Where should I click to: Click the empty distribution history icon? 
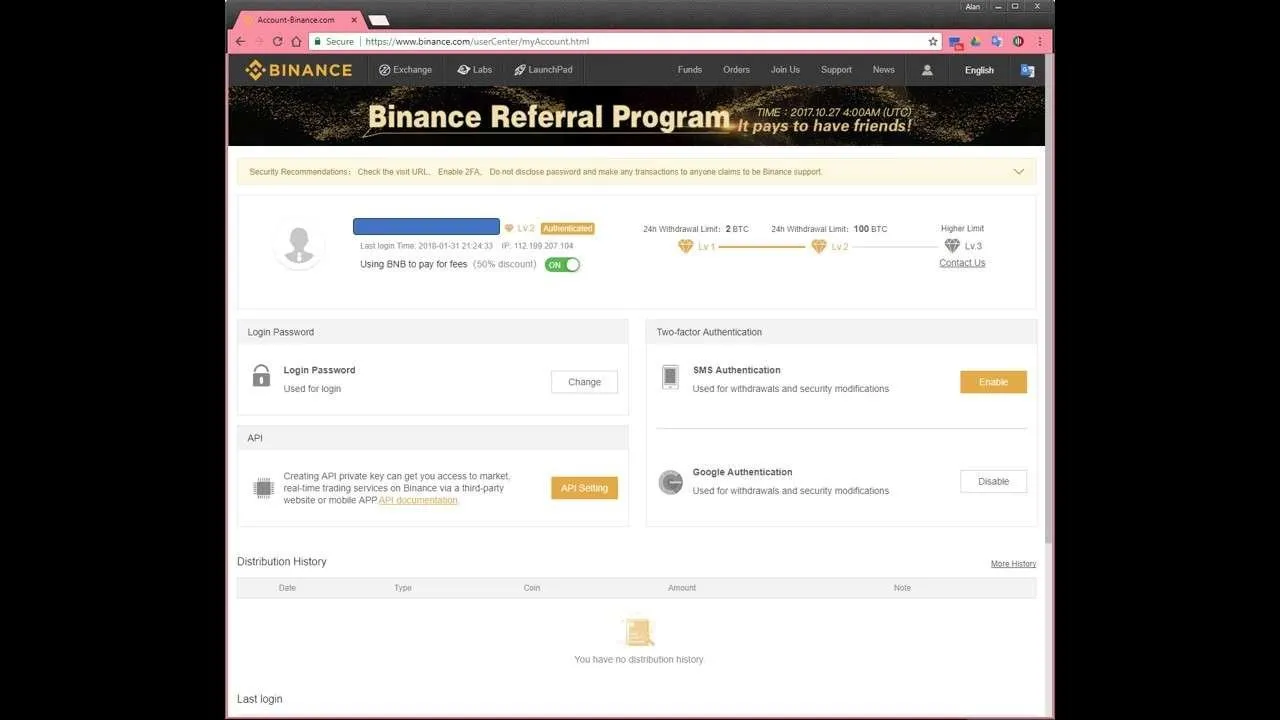[638, 632]
